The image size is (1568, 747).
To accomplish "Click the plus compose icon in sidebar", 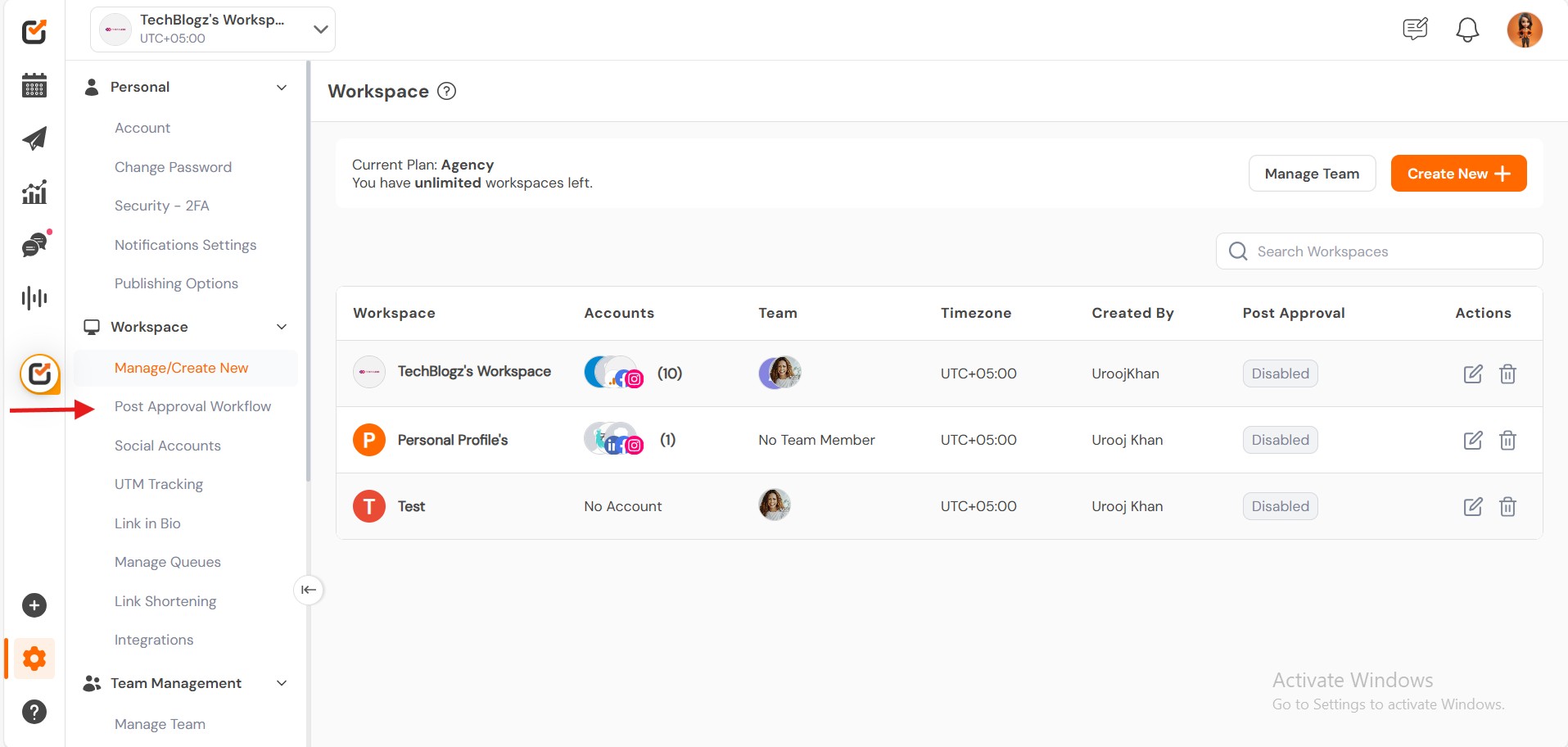I will pyautogui.click(x=34, y=605).
